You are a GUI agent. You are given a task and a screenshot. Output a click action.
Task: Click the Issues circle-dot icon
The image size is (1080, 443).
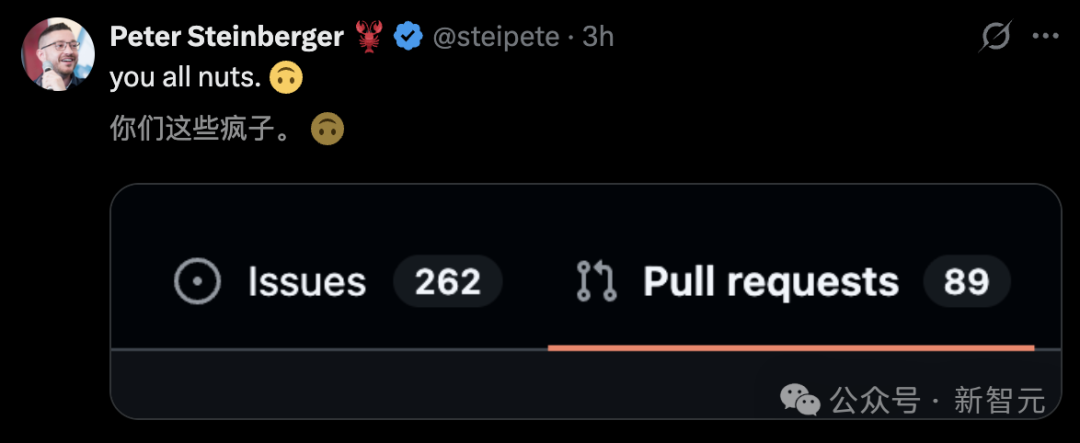pyautogui.click(x=197, y=282)
